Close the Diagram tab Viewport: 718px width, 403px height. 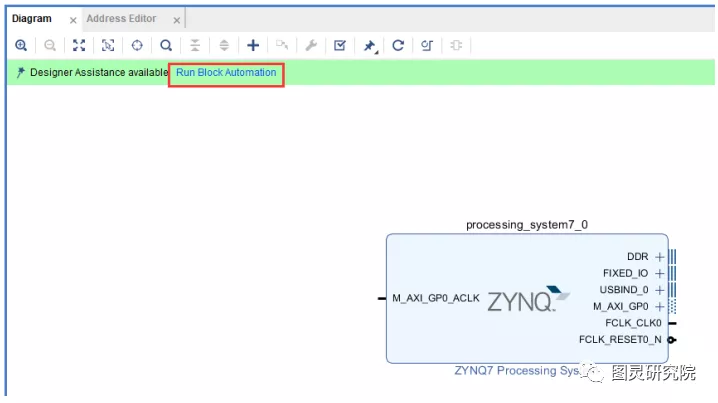click(x=73, y=20)
